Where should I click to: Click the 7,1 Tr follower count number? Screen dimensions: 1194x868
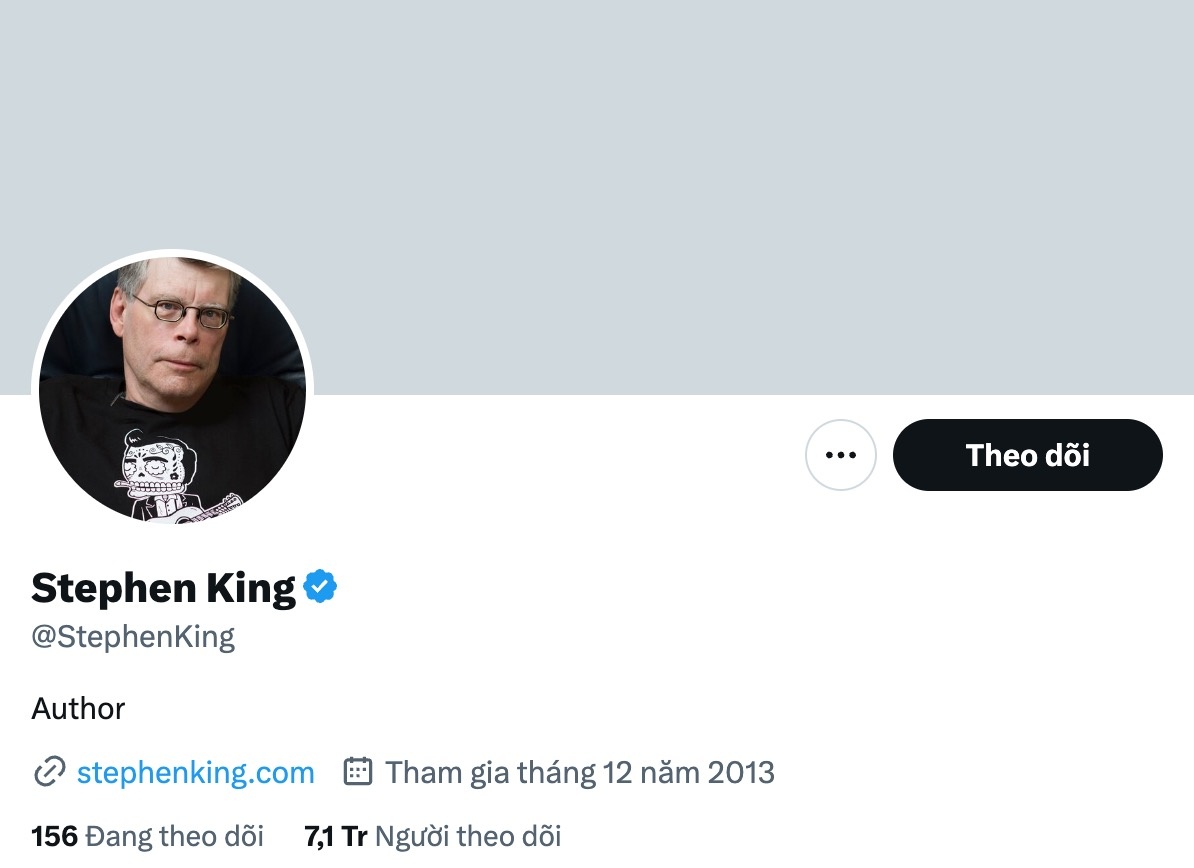[x=334, y=836]
